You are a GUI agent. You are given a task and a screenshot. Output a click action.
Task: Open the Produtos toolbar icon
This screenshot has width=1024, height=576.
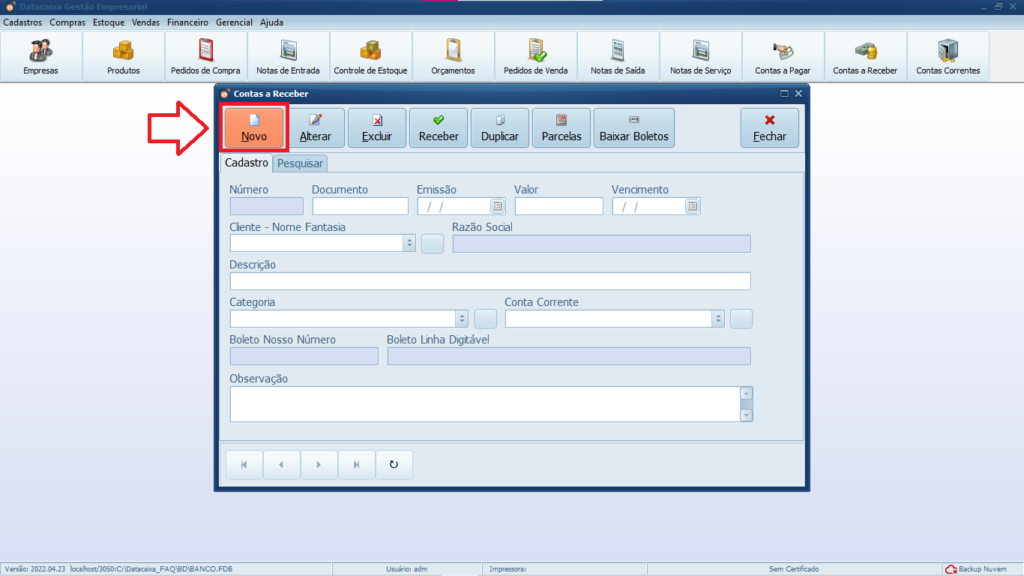(123, 56)
